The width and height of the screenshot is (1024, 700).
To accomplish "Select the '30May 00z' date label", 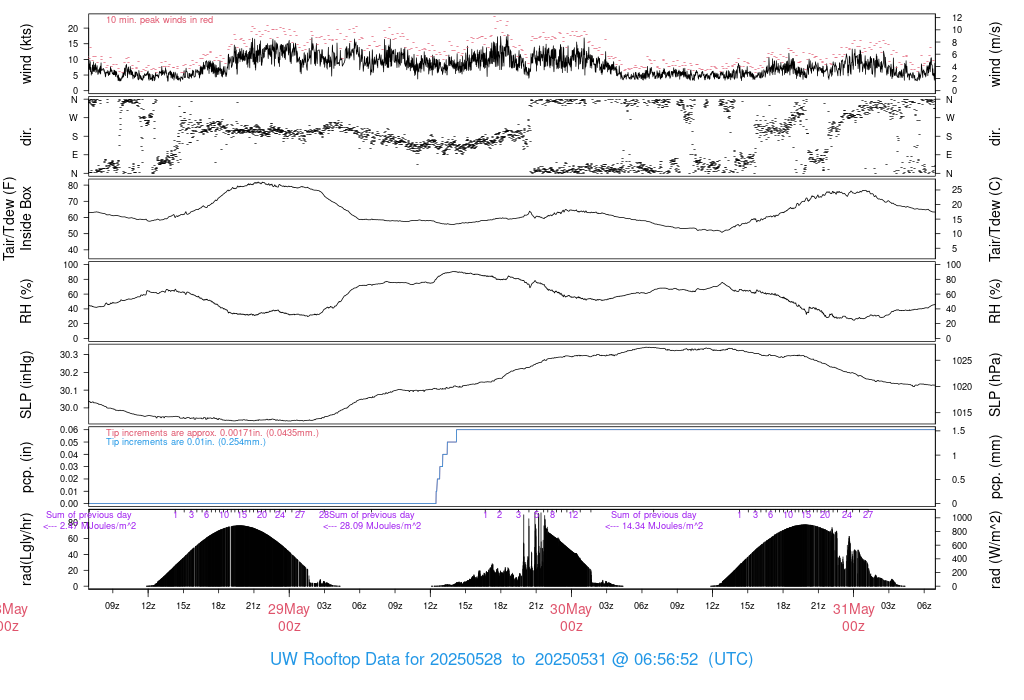I will [x=571, y=618].
